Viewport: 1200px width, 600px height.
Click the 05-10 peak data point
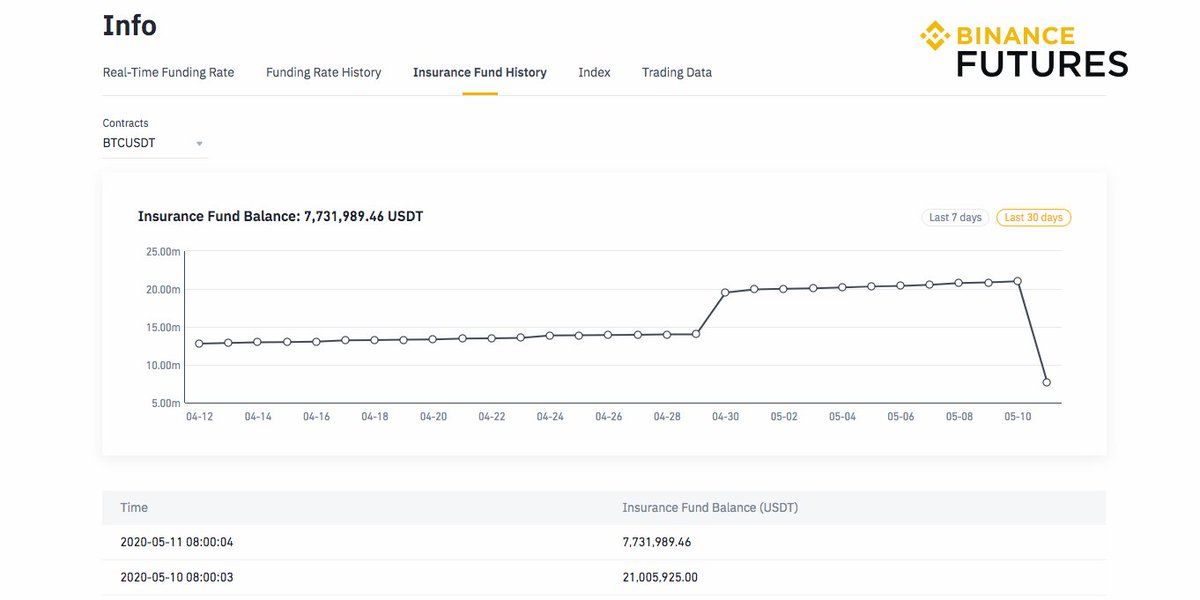1017,281
